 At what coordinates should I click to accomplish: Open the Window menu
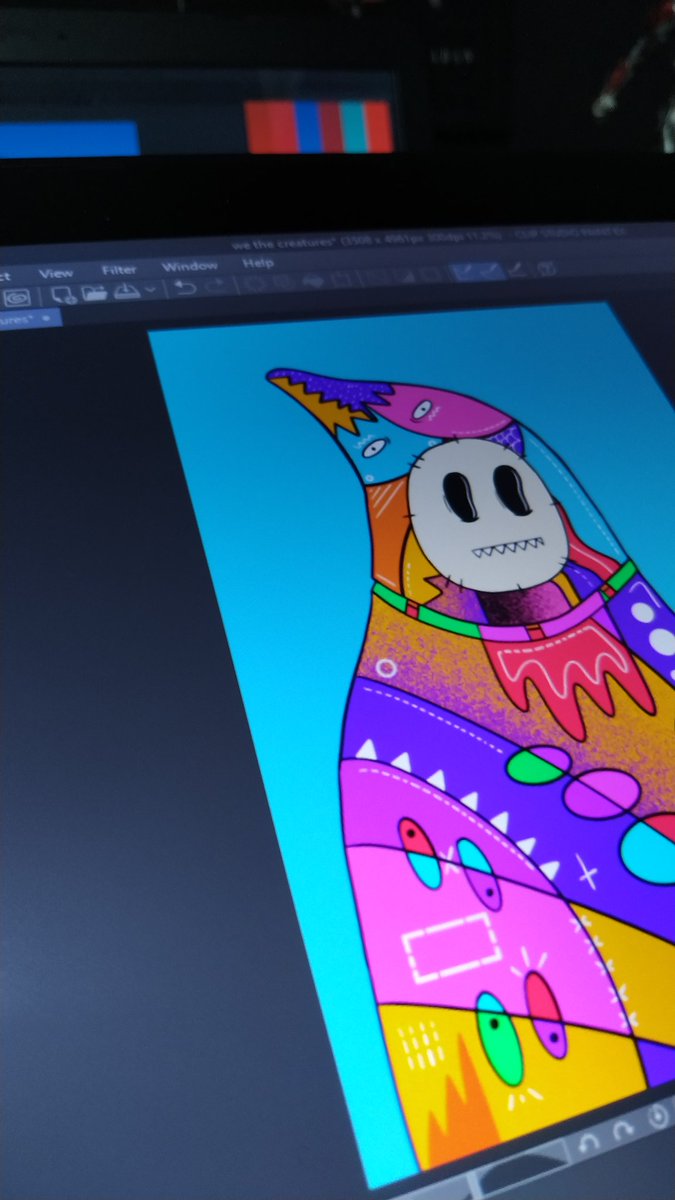click(x=189, y=267)
